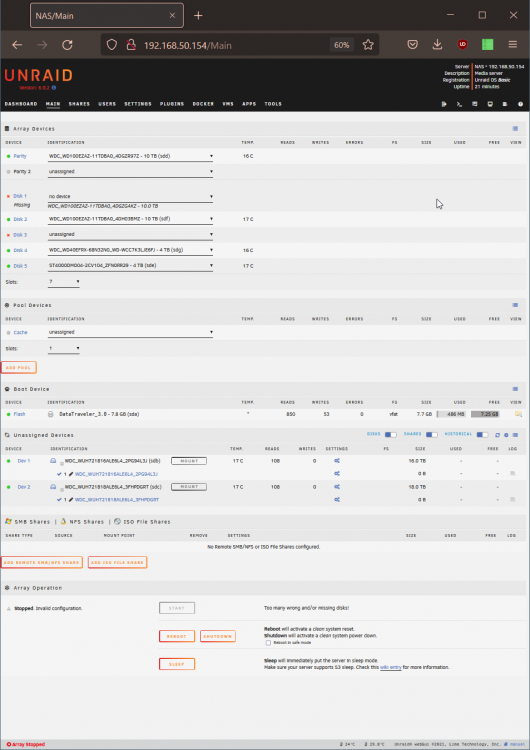The height and width of the screenshot is (750, 530).
Task: Open the wiki entry link
Action: click(x=390, y=667)
